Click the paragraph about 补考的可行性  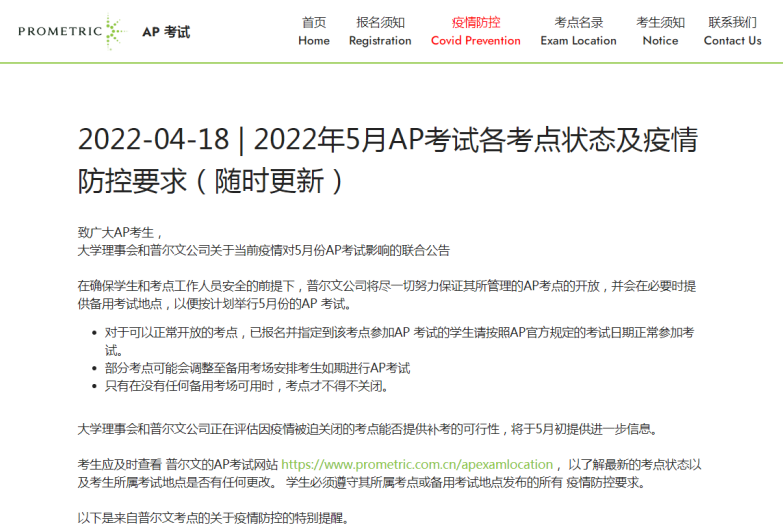point(368,428)
